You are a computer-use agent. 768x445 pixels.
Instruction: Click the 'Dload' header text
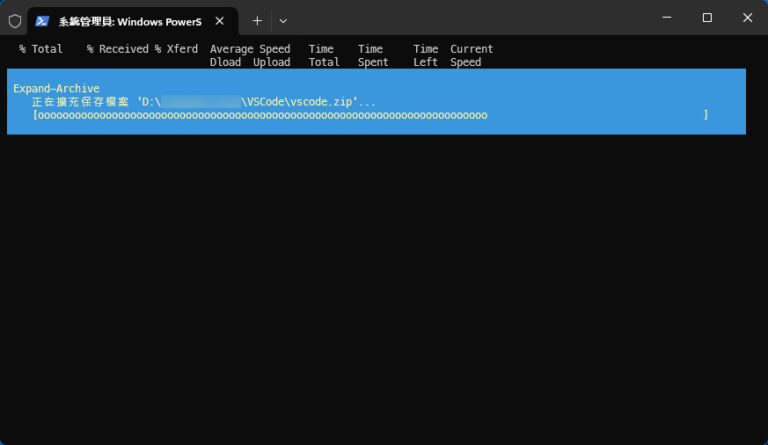tap(225, 62)
